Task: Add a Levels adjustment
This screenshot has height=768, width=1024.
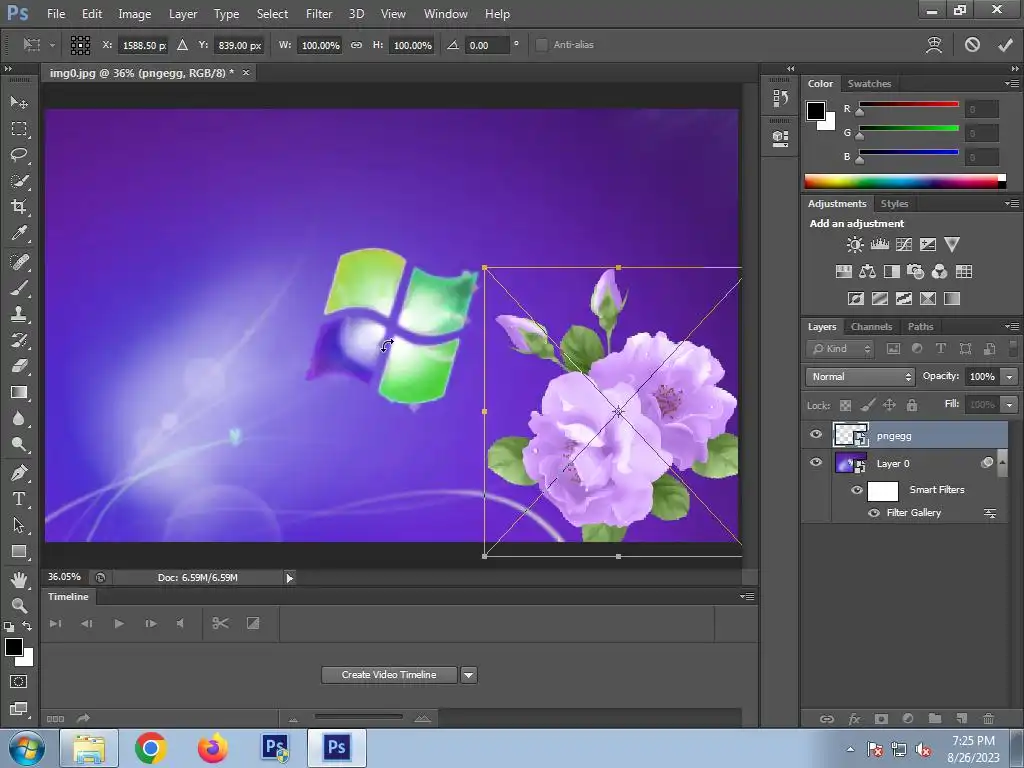Action: [880, 245]
